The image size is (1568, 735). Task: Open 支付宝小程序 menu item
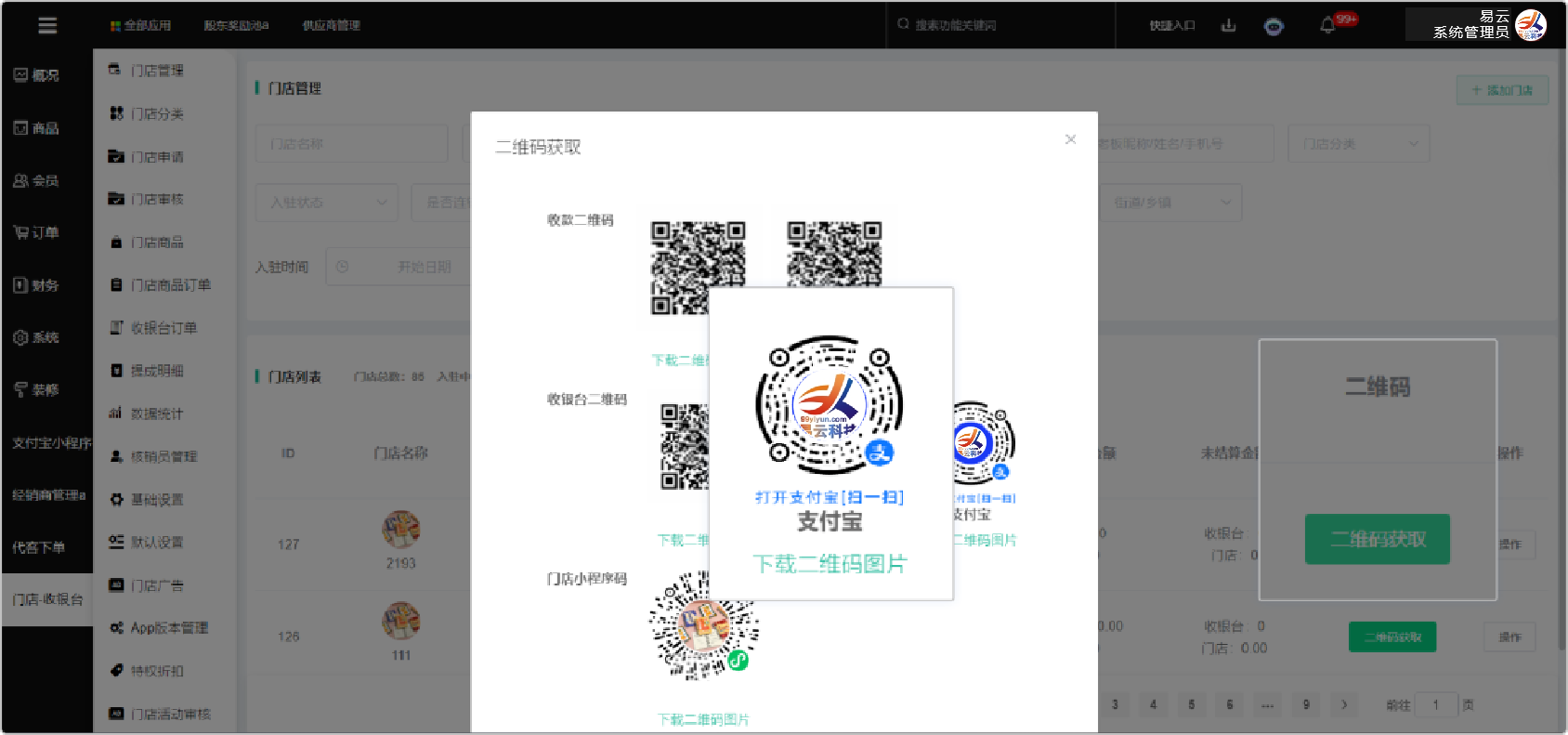(52, 443)
